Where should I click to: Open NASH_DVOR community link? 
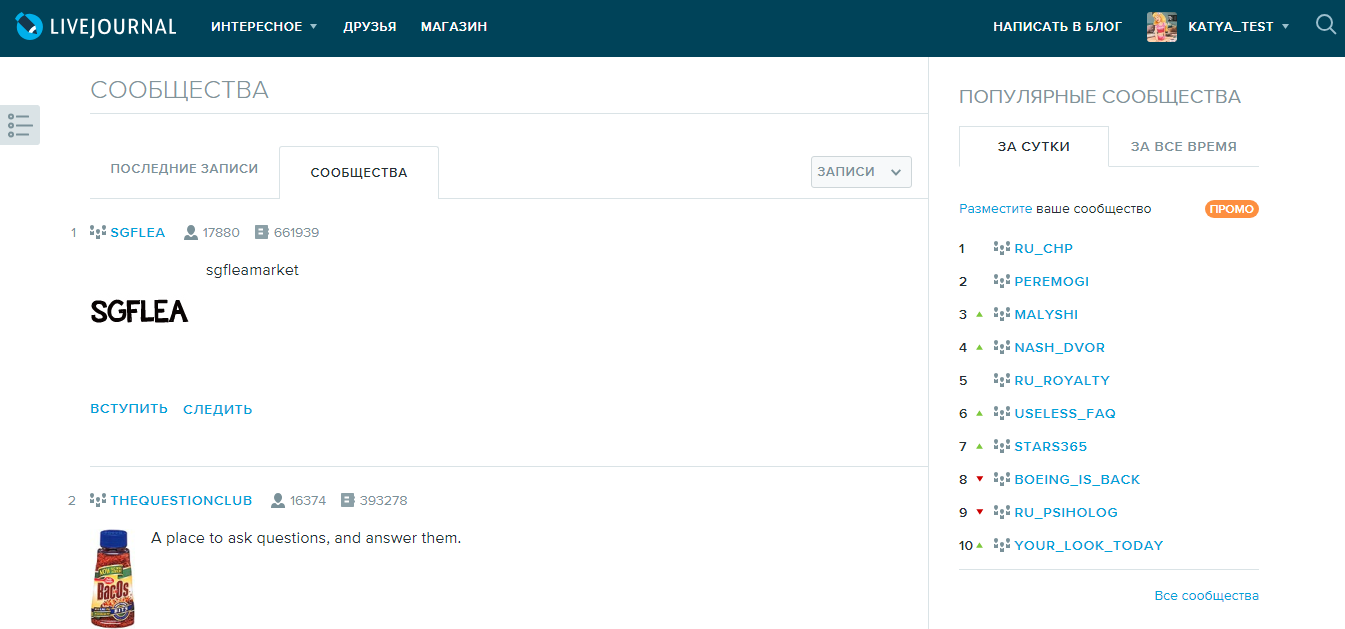tap(1059, 347)
